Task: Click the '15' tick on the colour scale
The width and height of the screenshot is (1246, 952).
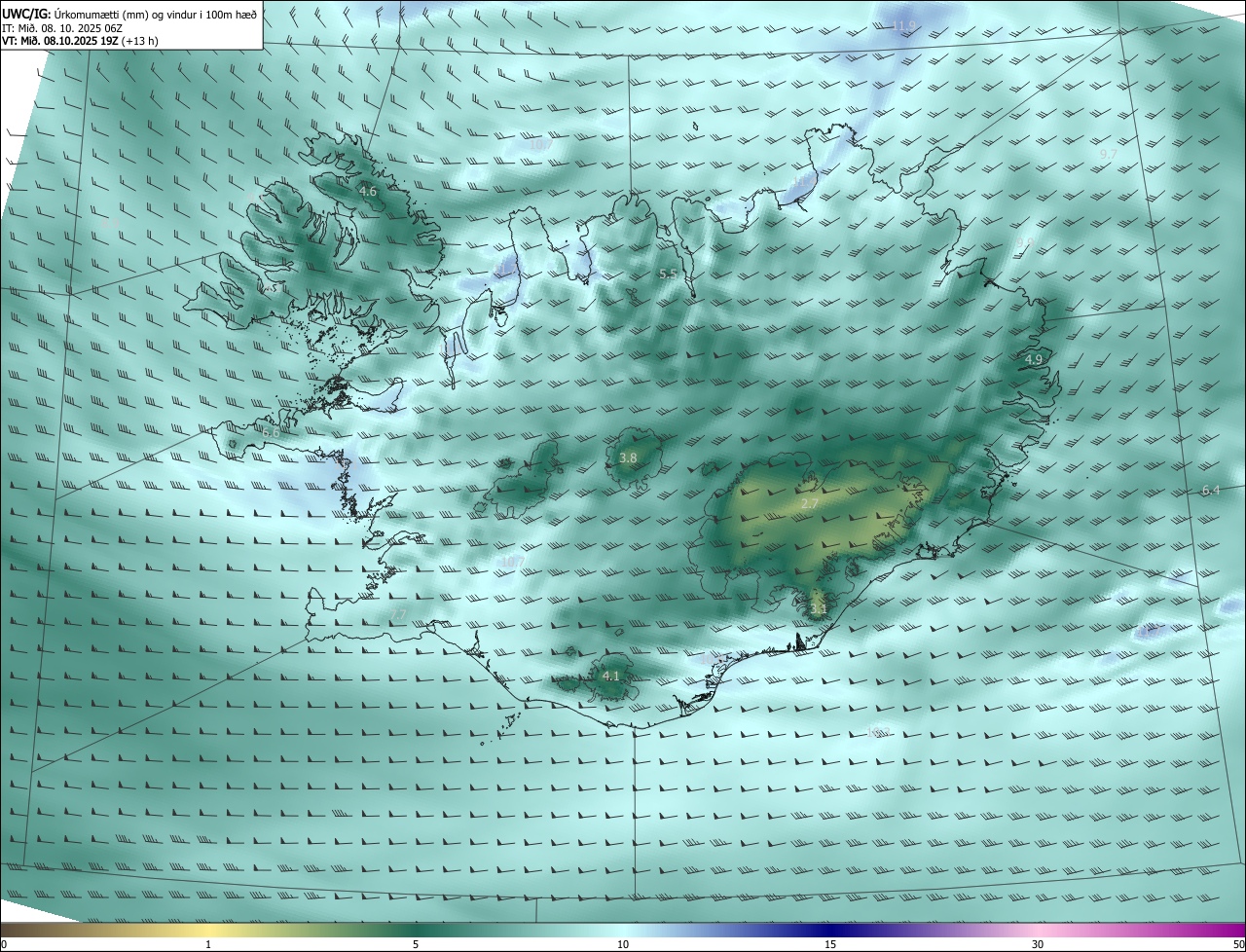Action: pyautogui.click(x=830, y=944)
